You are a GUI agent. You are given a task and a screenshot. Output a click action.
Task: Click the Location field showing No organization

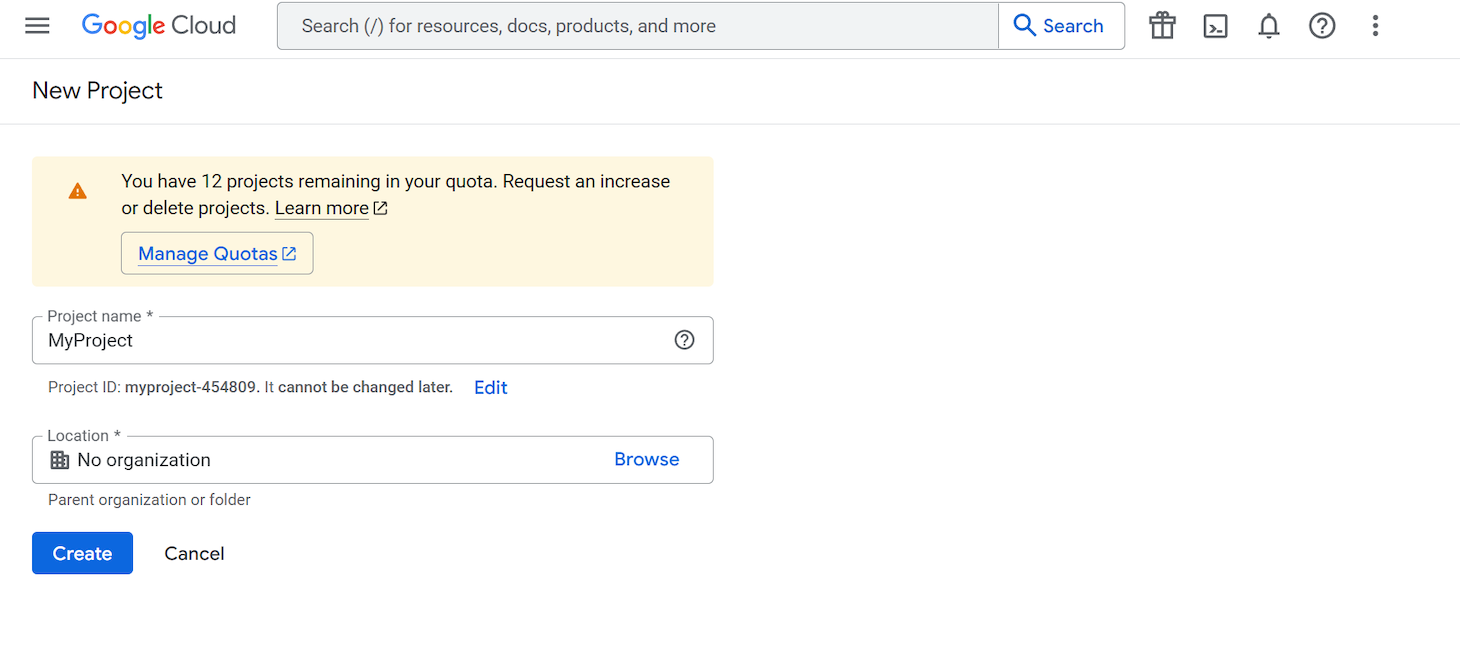pyautogui.click(x=300, y=460)
